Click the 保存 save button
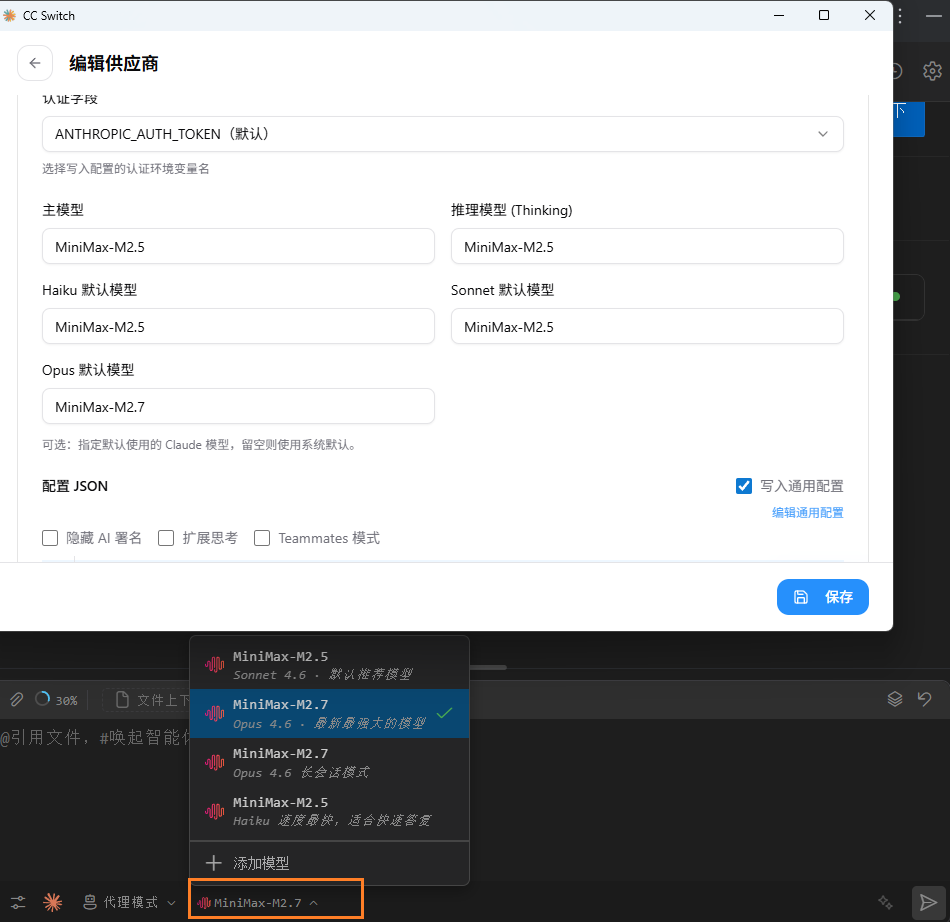The width and height of the screenshot is (950, 922). coord(822,597)
